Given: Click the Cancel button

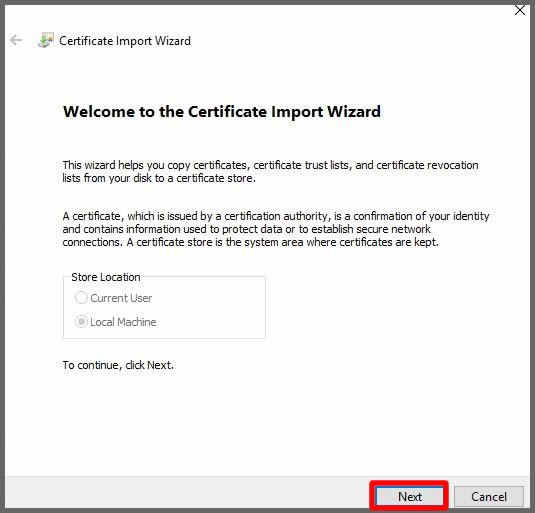Looking at the screenshot, I should pyautogui.click(x=489, y=496).
